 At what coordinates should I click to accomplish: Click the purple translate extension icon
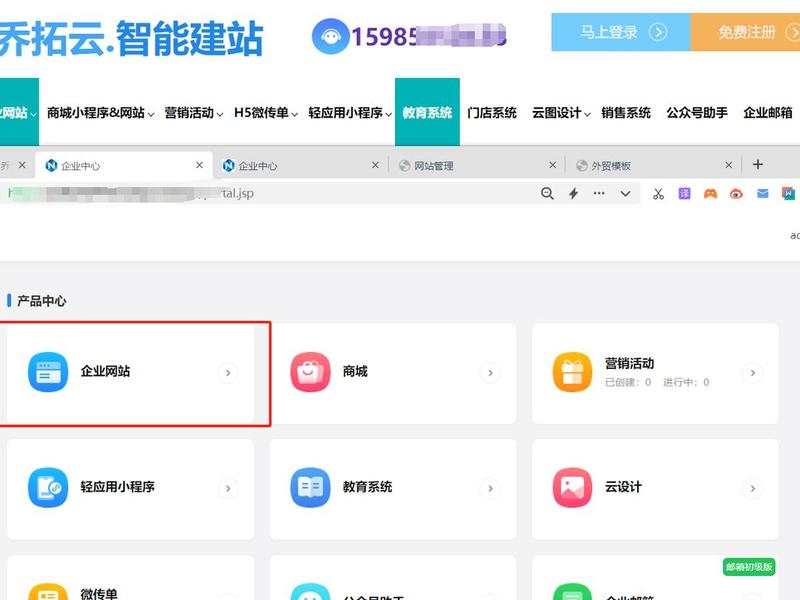pyautogui.click(x=684, y=193)
